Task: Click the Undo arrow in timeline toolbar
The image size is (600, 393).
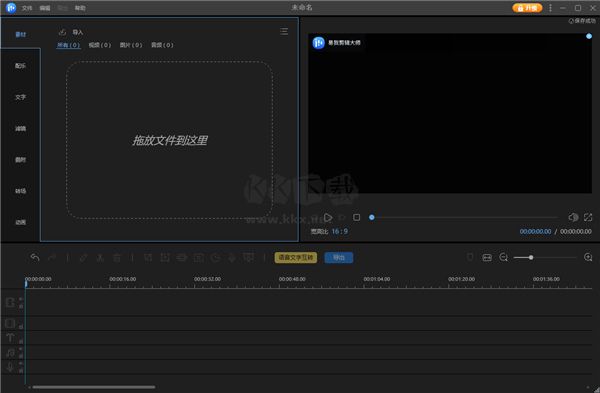Action: click(x=35, y=258)
